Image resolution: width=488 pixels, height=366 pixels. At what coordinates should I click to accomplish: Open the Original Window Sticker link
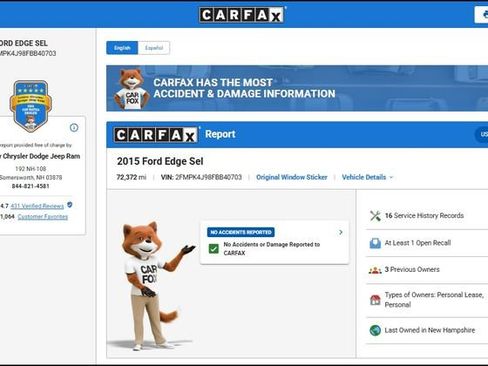[292, 177]
